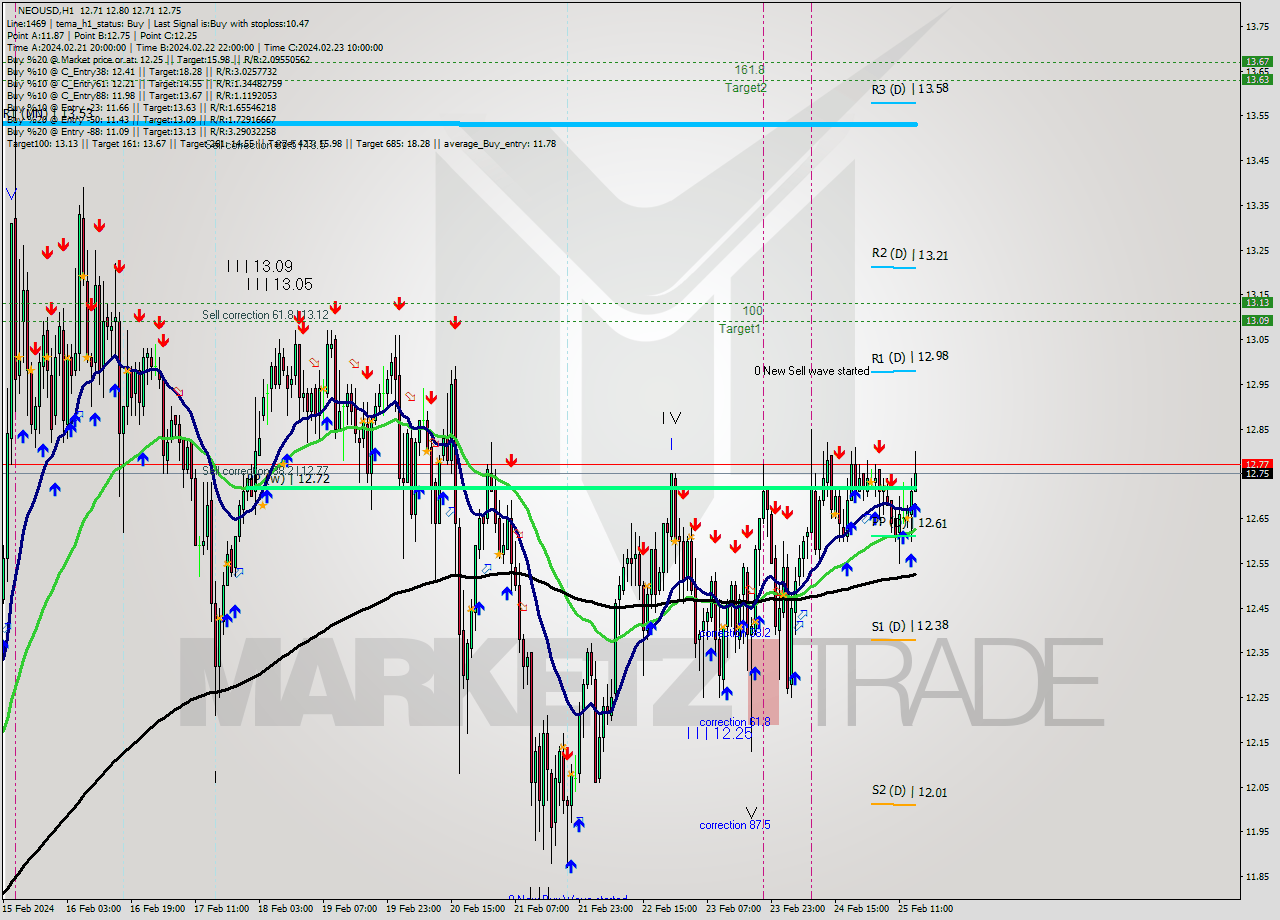Click the 13.45 price axis value
Screen dimensions: 1280x920
tap(1257, 160)
